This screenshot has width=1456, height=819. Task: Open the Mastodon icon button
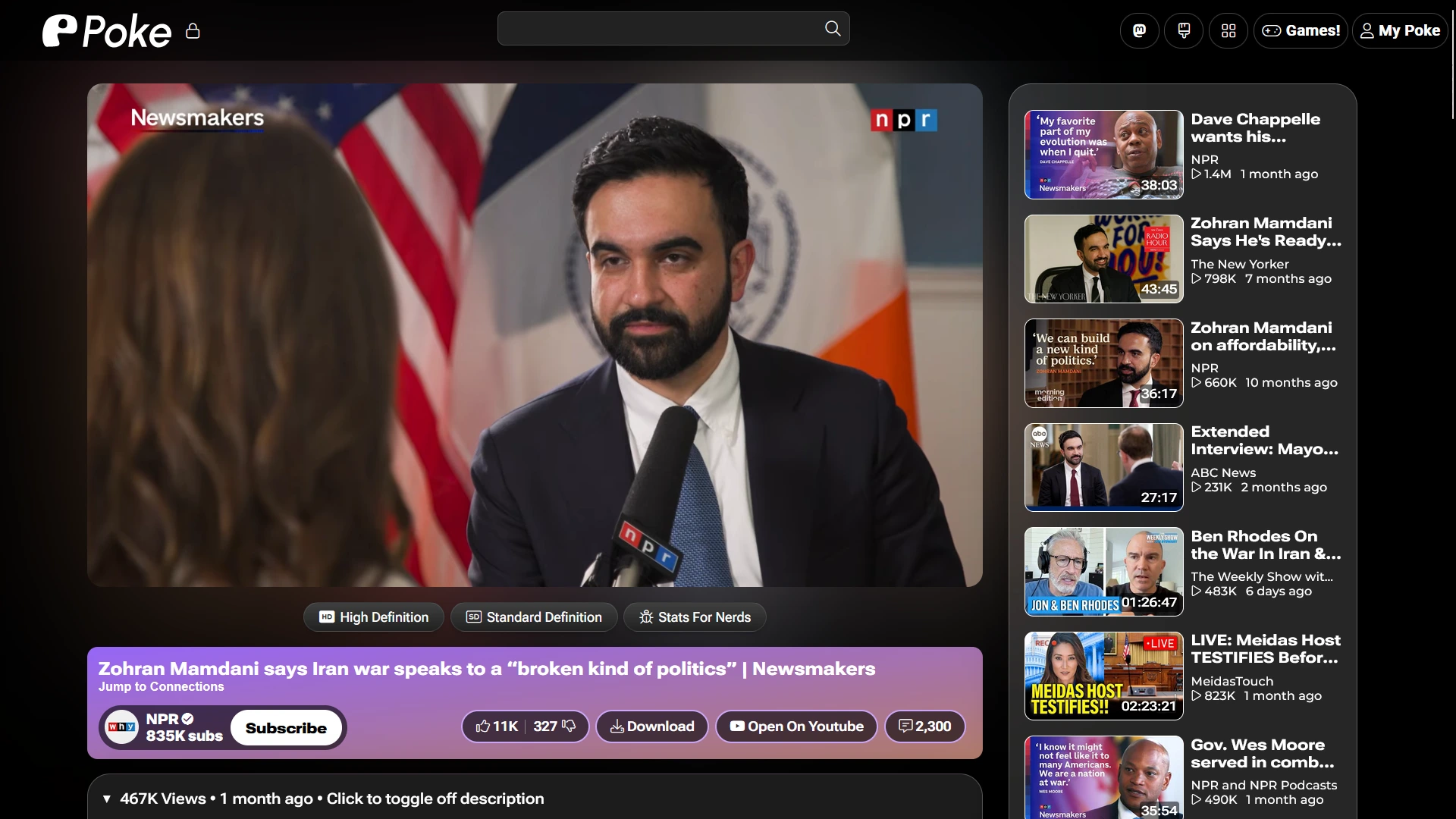tap(1139, 31)
